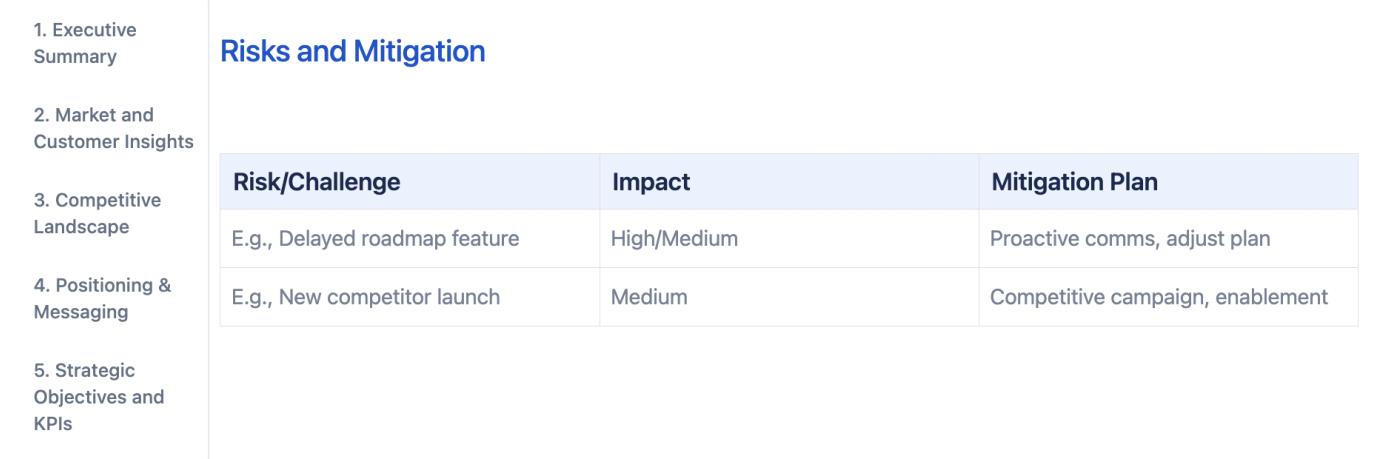Screen dimensions: 1400x459
Task: Navigate to Positioning & Messaging section
Action: coord(102,298)
